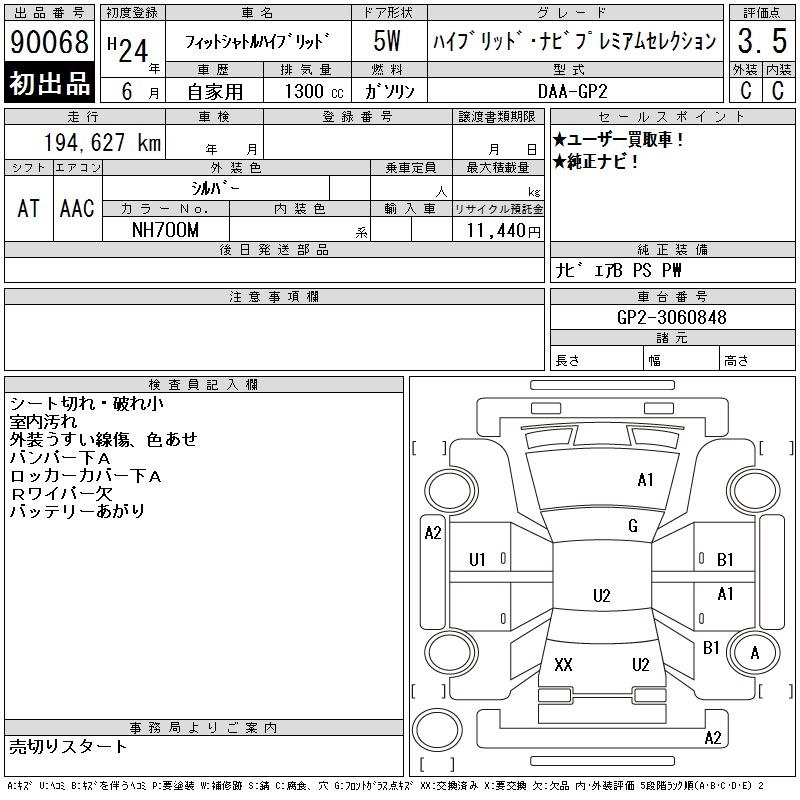The image size is (800, 800).
Task: Select the A2 mark beside the front fender
Action: click(433, 533)
